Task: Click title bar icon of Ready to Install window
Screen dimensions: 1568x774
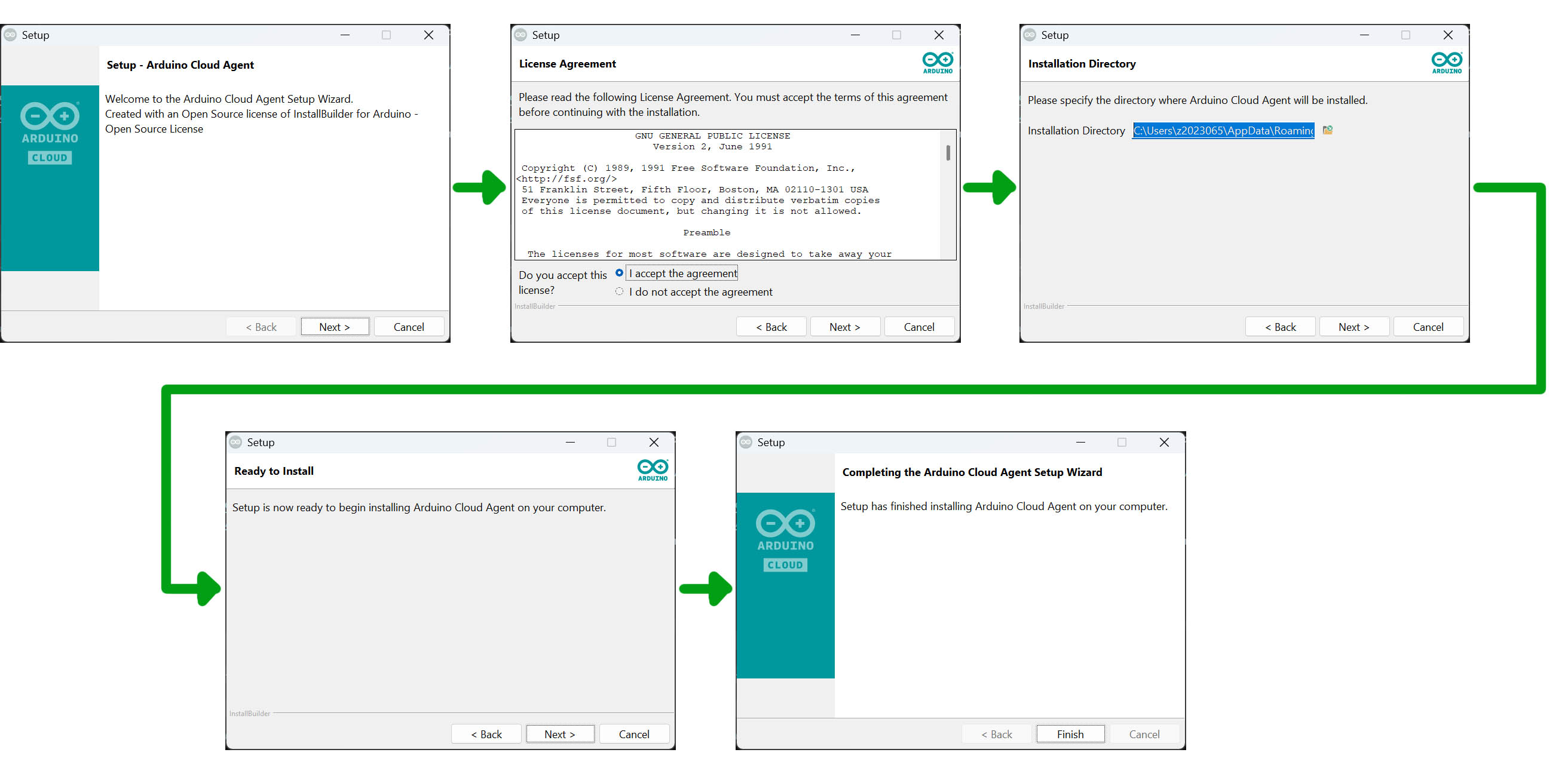Action: [235, 442]
